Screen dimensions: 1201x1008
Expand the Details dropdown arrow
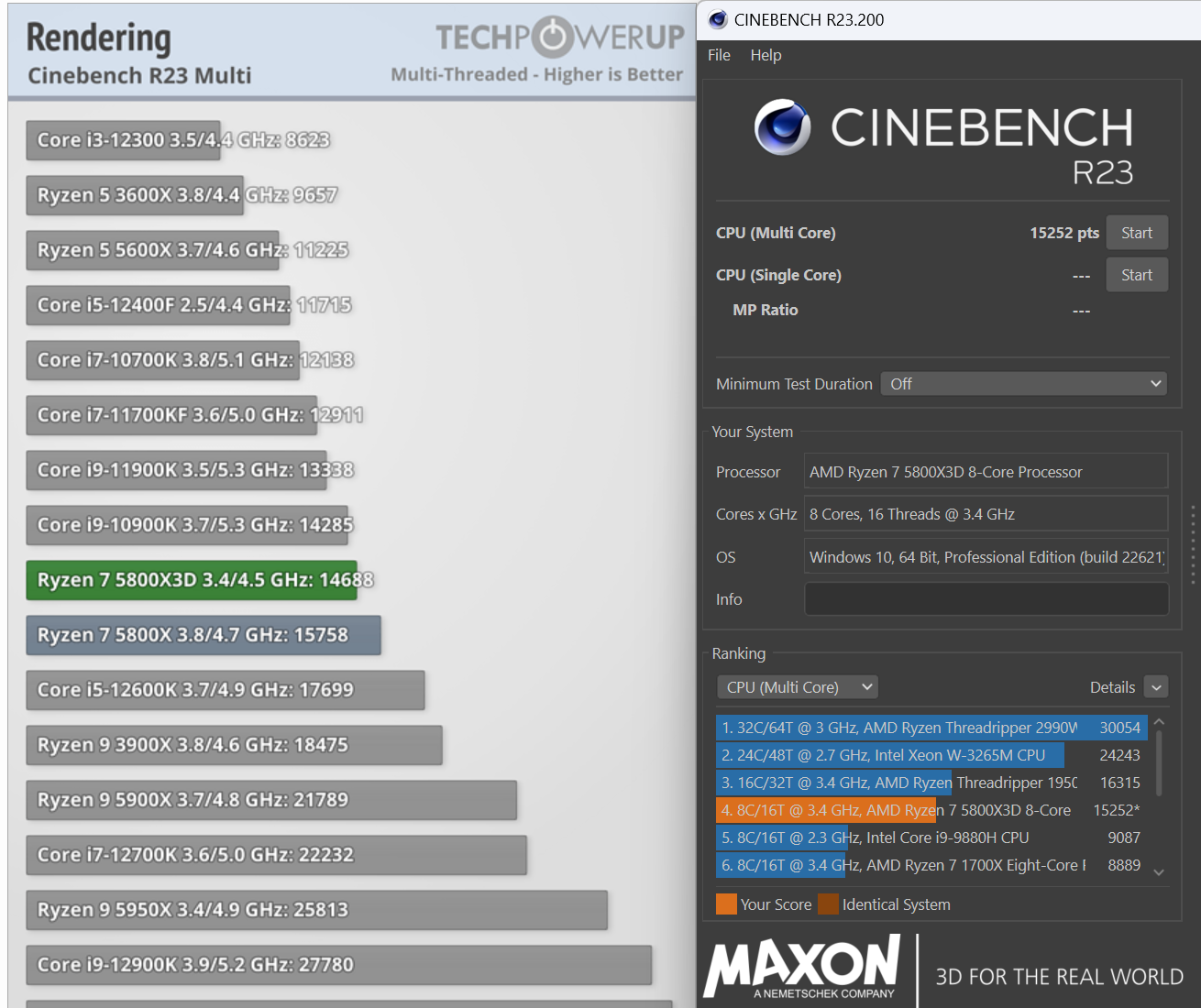1157,687
